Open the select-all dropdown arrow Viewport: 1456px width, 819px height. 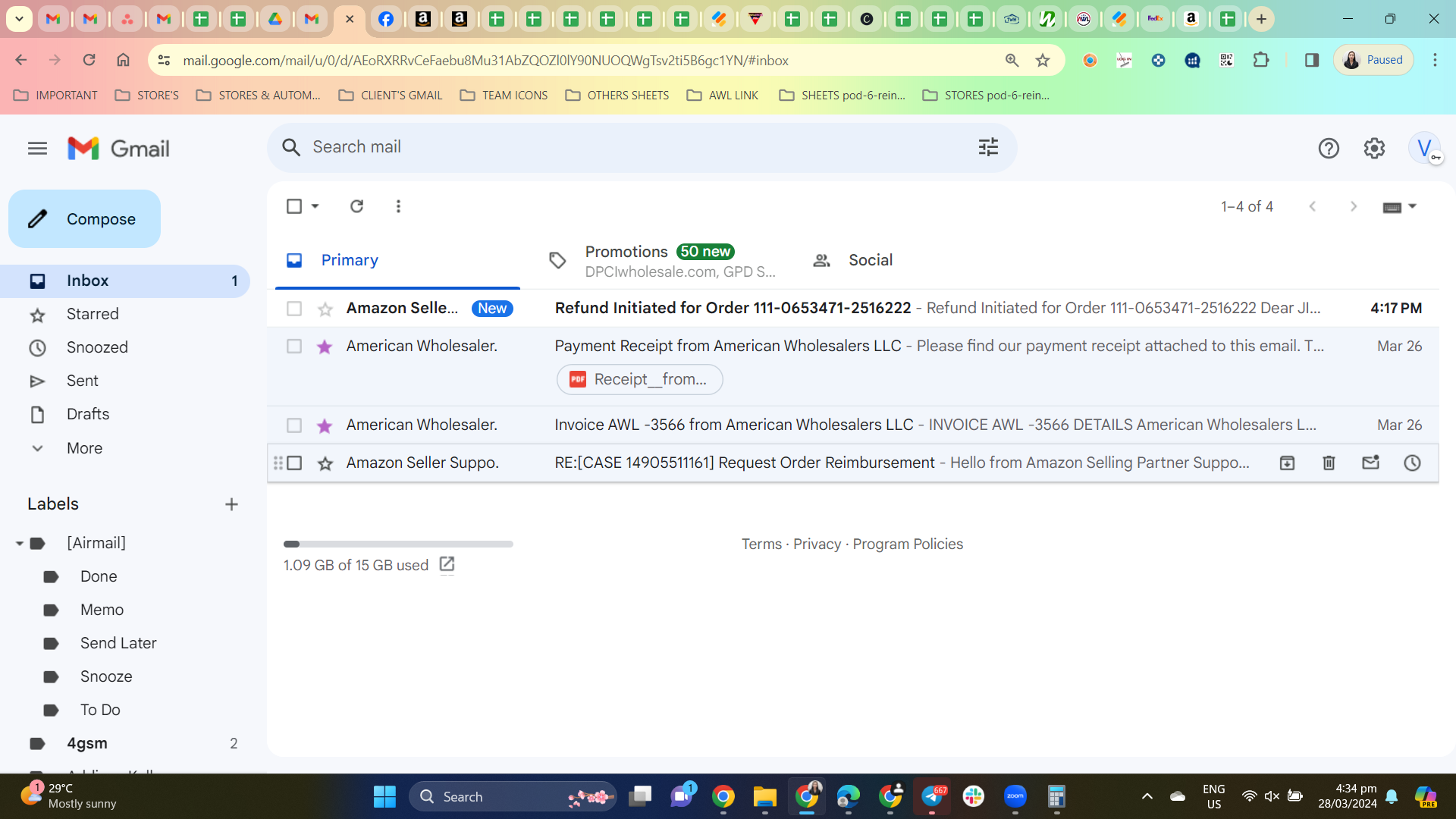(315, 206)
